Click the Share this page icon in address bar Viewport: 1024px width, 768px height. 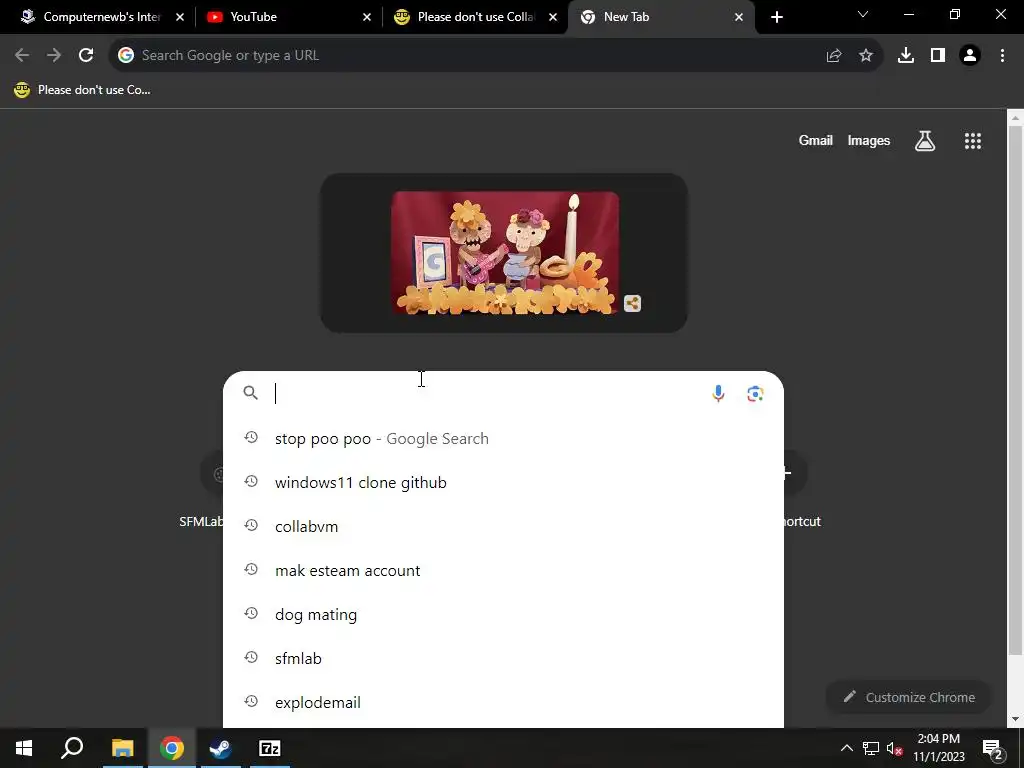tap(834, 56)
